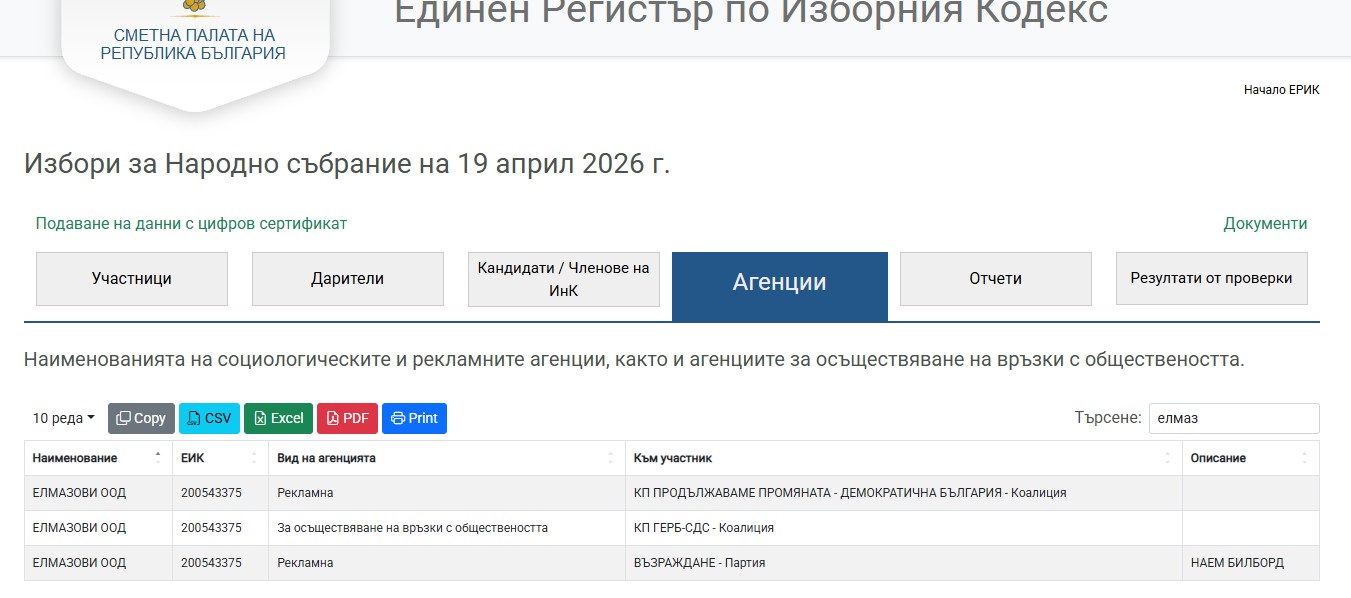Screen dimensions: 1351x598
Task: Open Подаване на данни с цифров сертификат
Action: [x=191, y=224]
